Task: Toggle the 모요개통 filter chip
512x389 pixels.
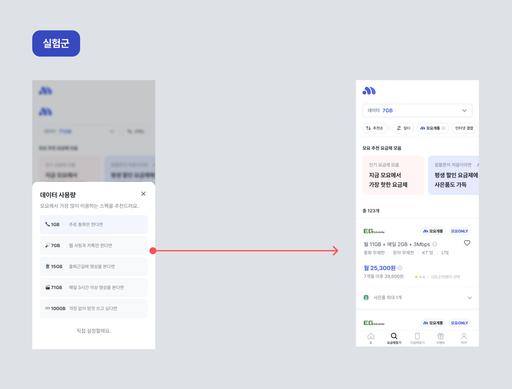Action: point(432,128)
